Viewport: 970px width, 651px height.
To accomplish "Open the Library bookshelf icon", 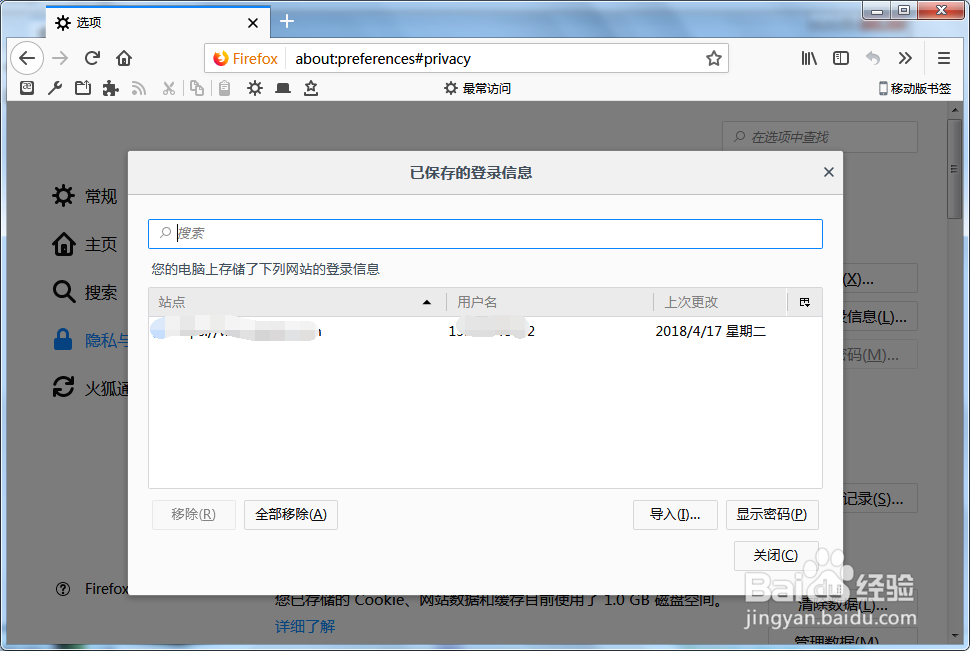I will click(x=809, y=58).
